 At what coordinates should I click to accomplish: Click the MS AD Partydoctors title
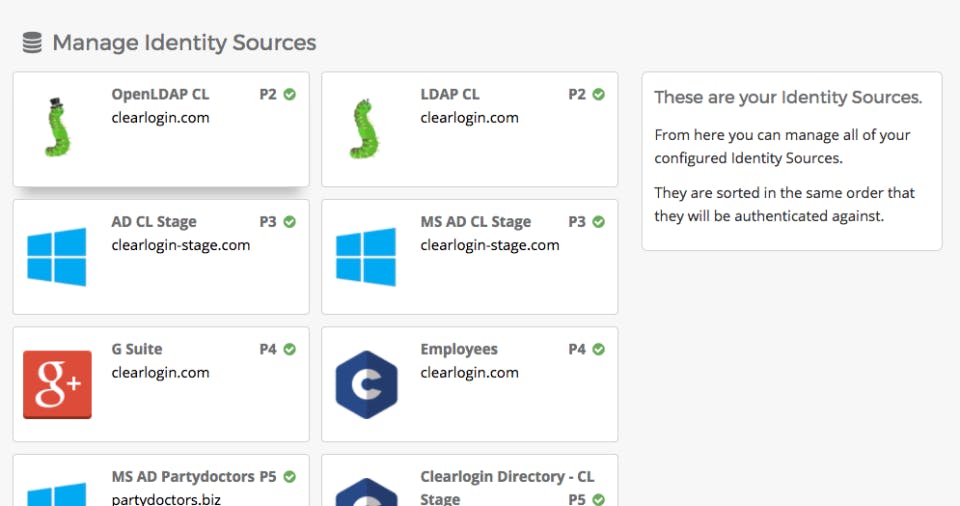pos(183,477)
